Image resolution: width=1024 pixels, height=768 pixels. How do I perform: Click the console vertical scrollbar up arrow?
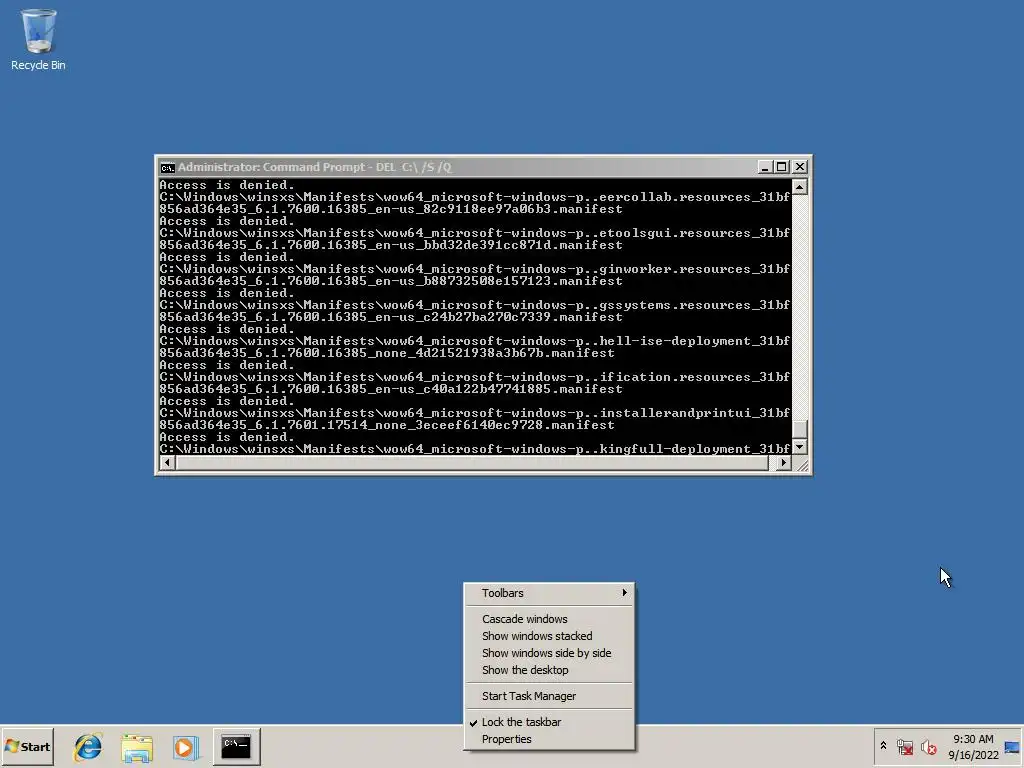tap(799, 187)
